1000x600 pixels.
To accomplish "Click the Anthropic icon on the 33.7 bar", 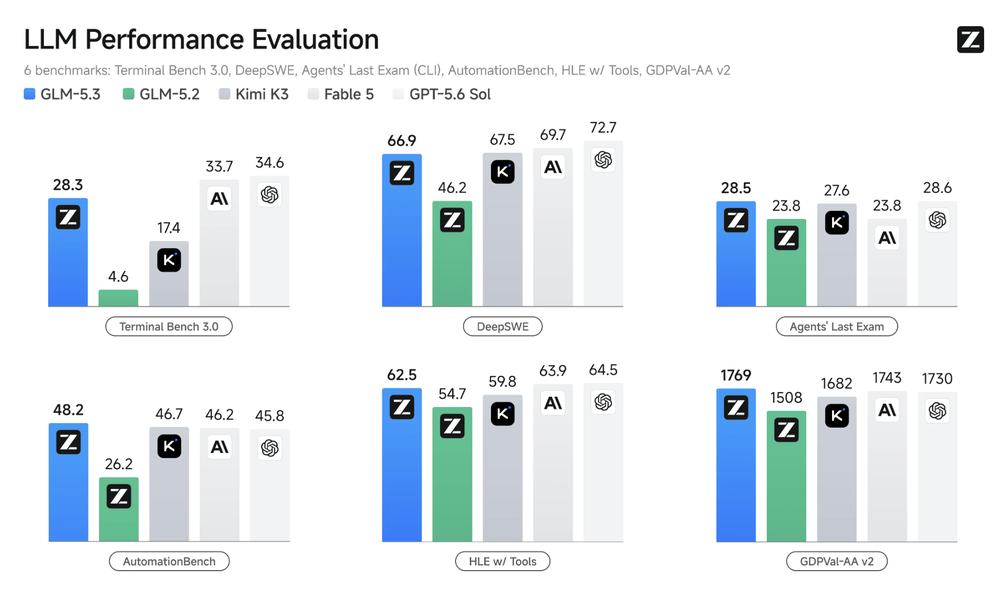I will click(219, 199).
